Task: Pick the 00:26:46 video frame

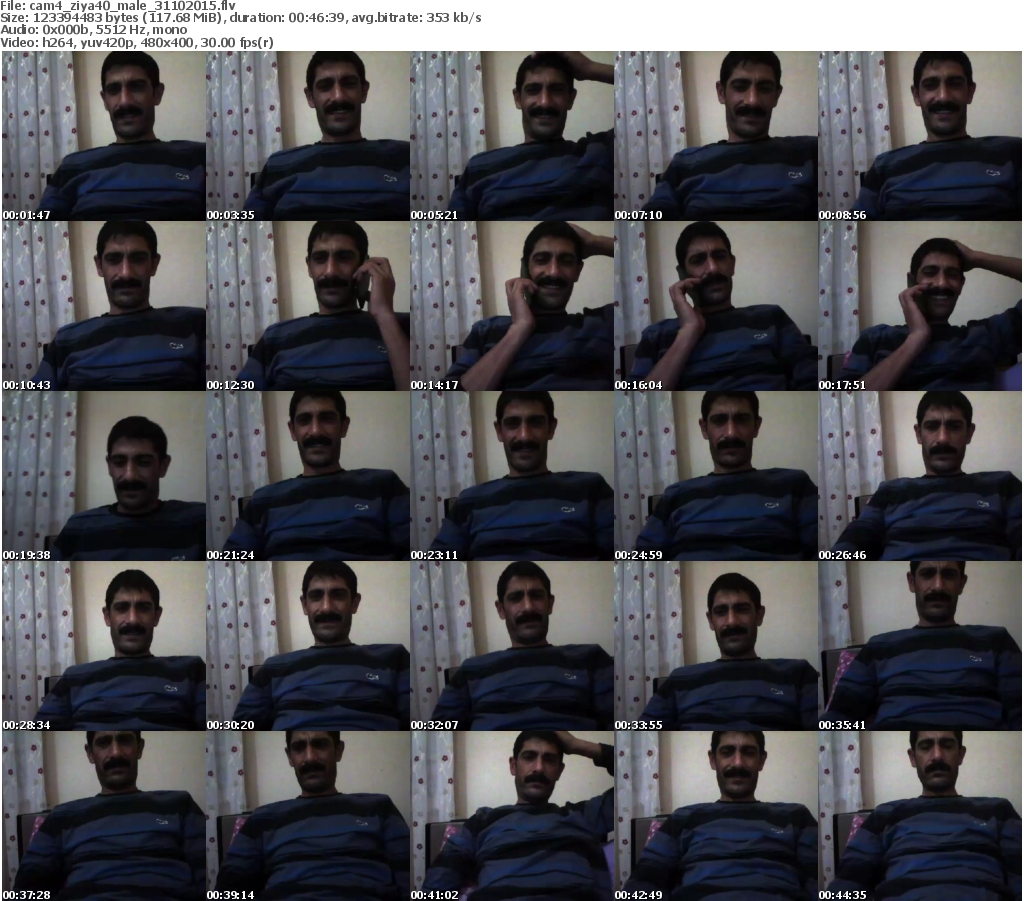Action: coord(920,476)
